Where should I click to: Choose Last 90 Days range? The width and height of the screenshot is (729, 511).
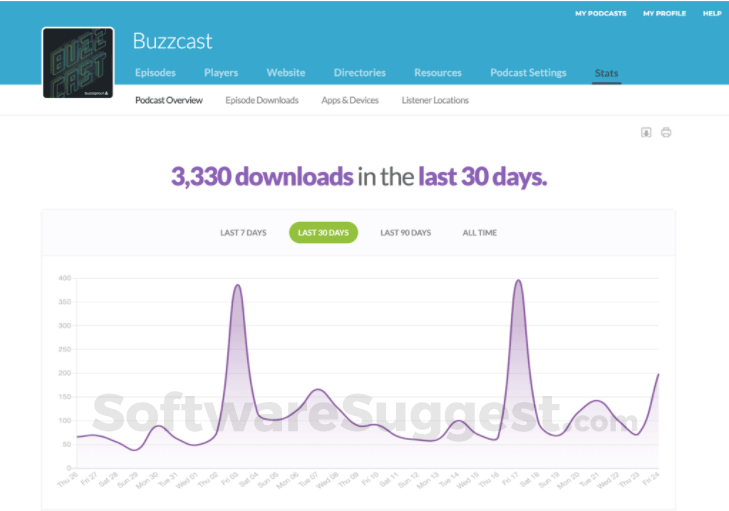(x=405, y=232)
